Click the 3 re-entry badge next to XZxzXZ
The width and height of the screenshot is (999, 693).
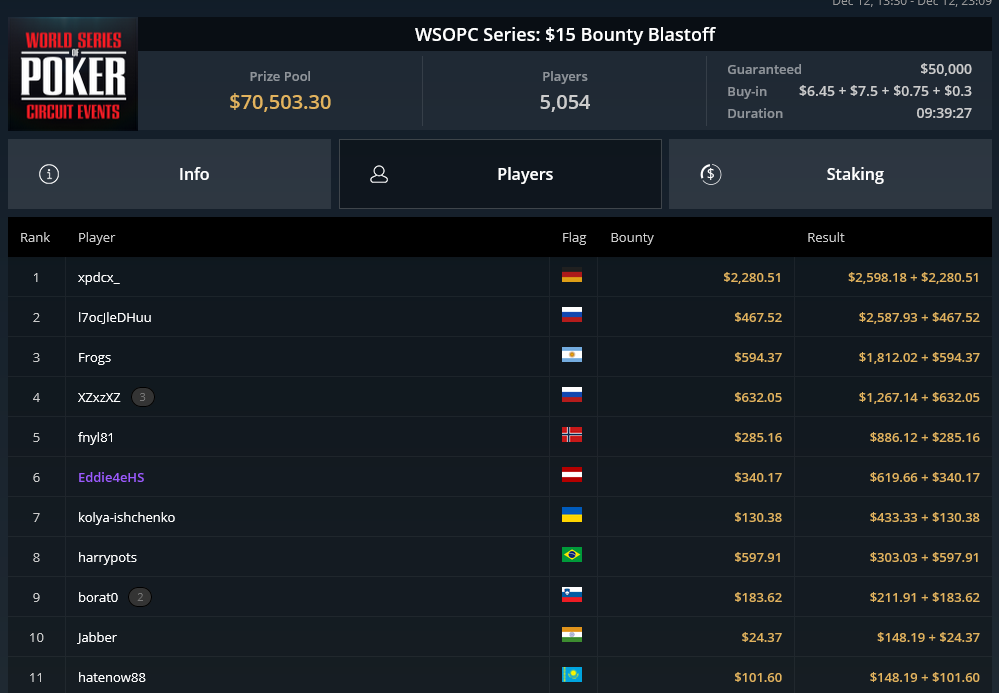pyautogui.click(x=142, y=397)
